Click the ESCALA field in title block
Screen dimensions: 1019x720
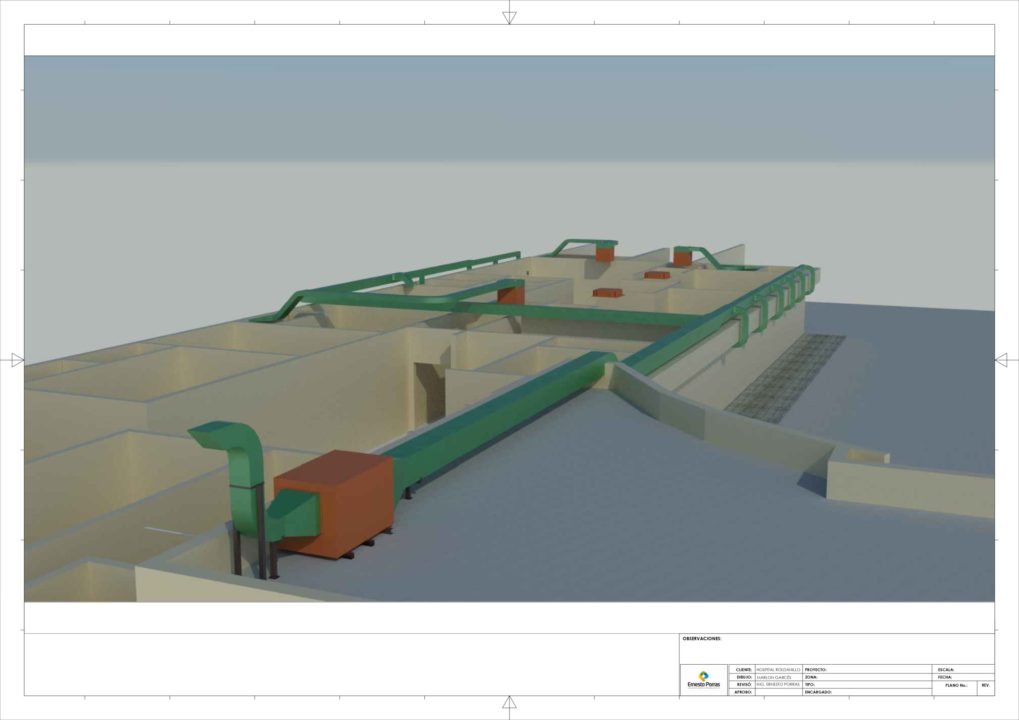[x=963, y=669]
